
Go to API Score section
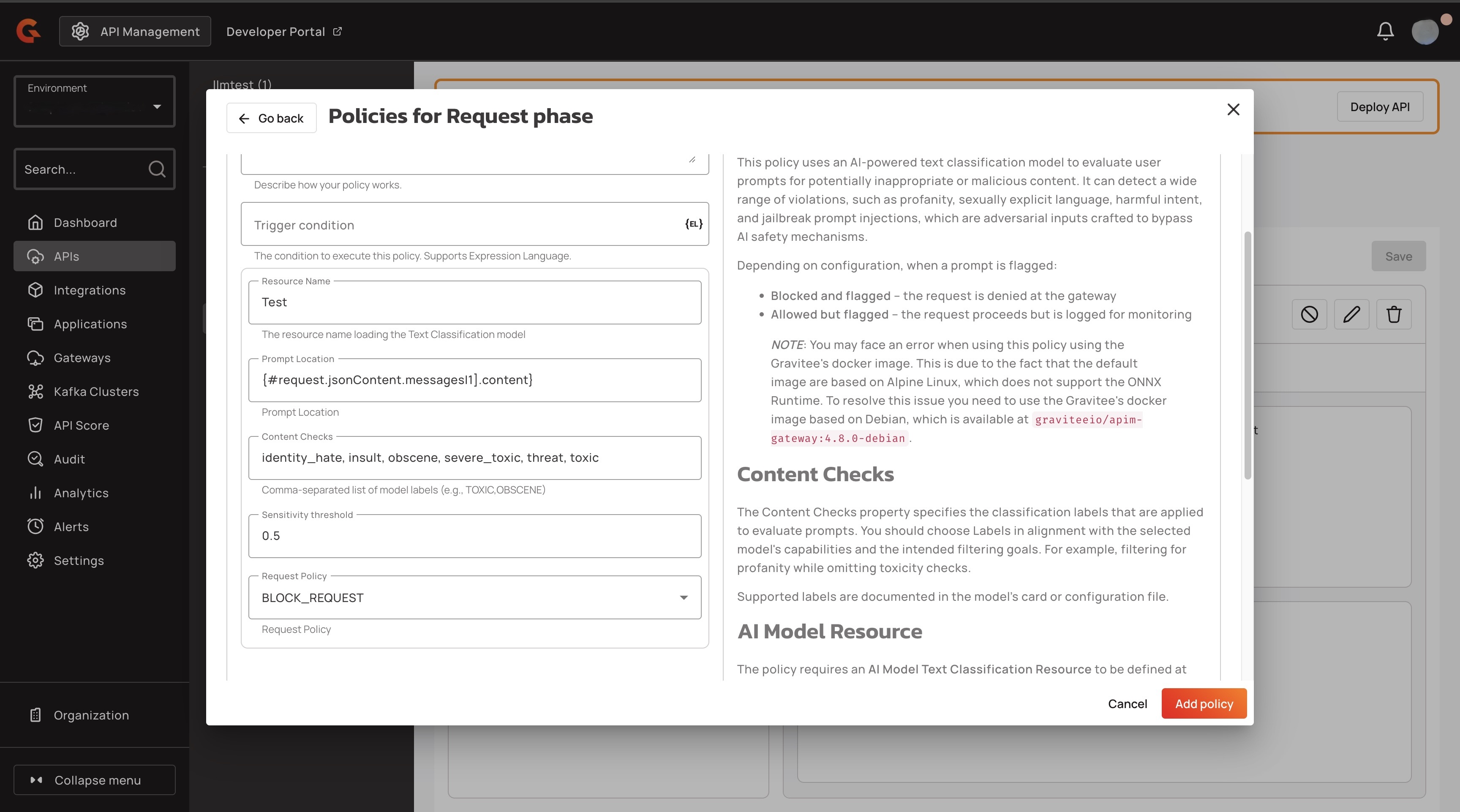coord(81,425)
